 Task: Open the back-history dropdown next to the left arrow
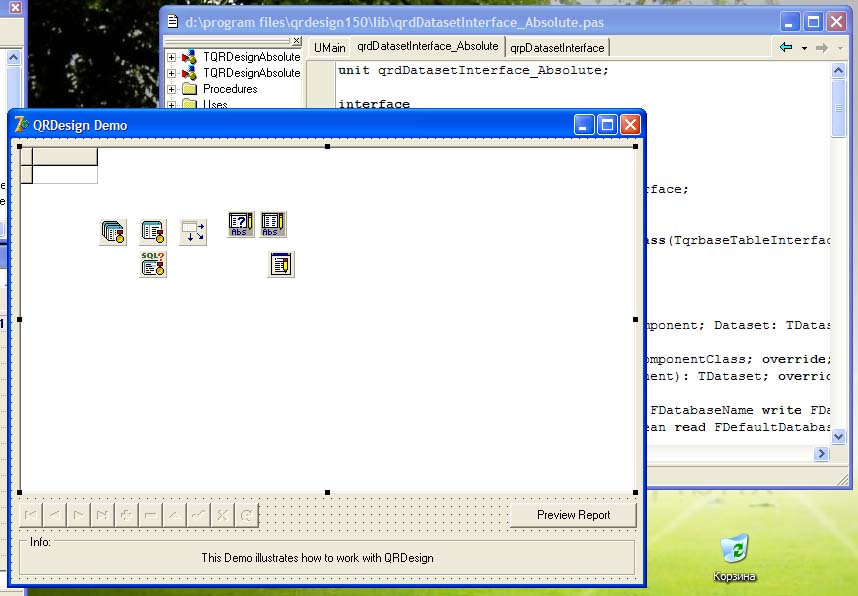coord(804,48)
